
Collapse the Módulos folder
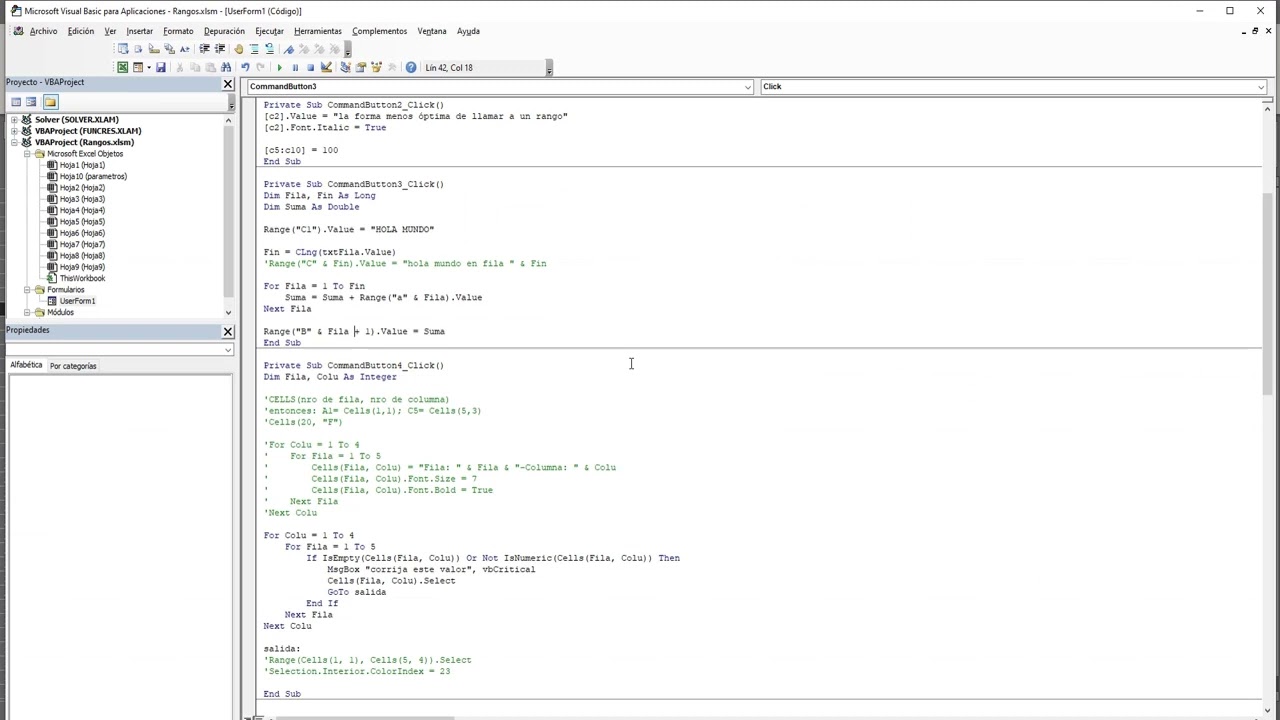[27, 312]
